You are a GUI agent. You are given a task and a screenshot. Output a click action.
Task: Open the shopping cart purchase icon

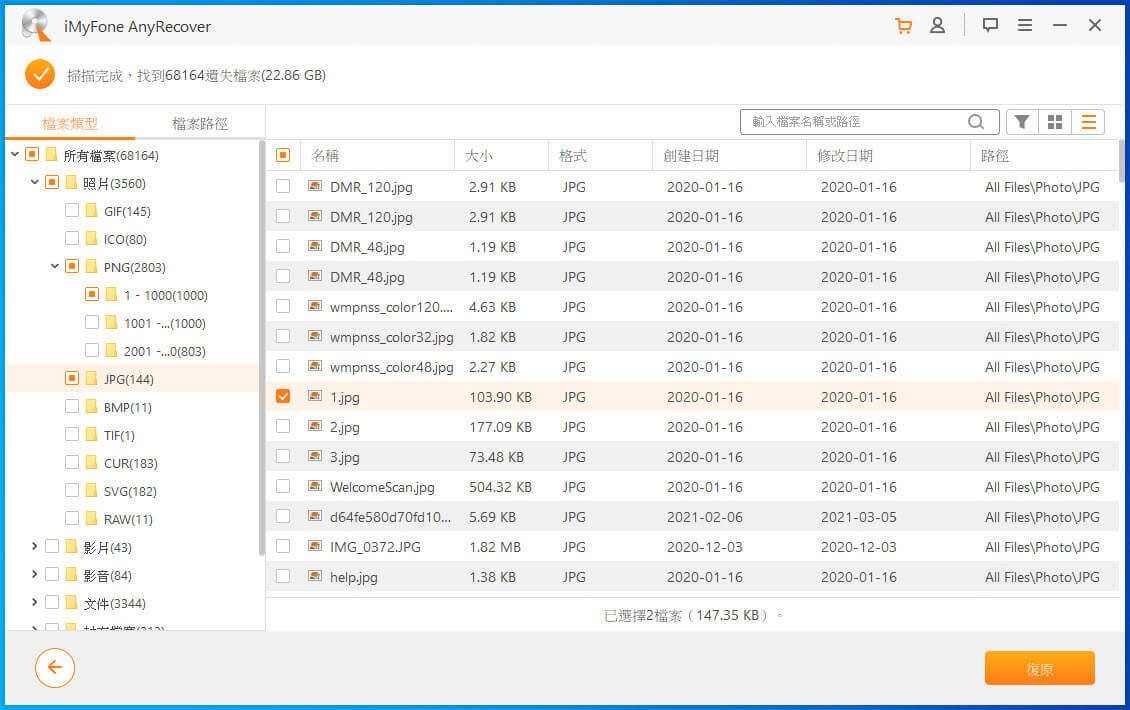coord(903,26)
